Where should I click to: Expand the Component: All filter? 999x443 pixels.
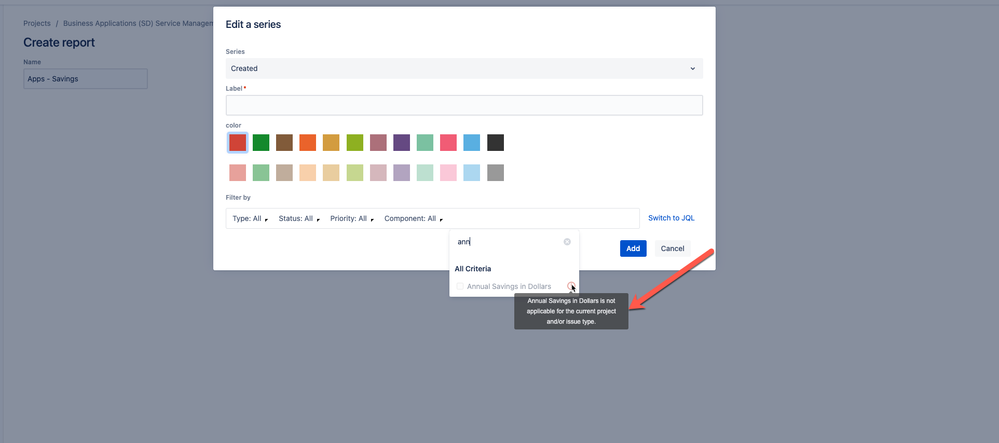tap(413, 218)
